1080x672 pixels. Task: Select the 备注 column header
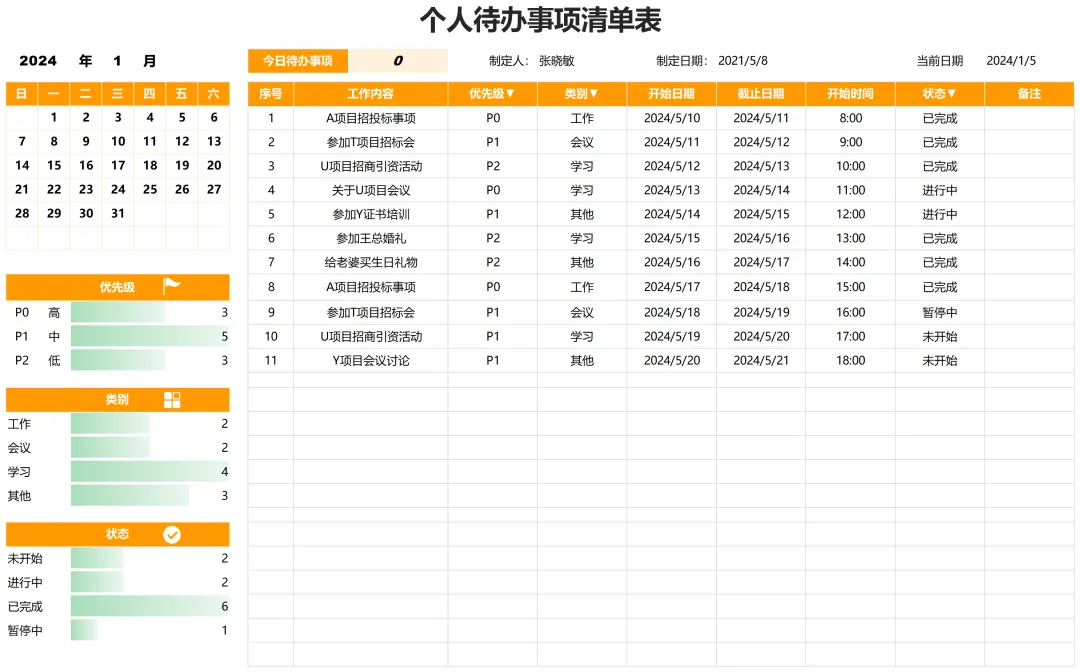pos(1029,94)
